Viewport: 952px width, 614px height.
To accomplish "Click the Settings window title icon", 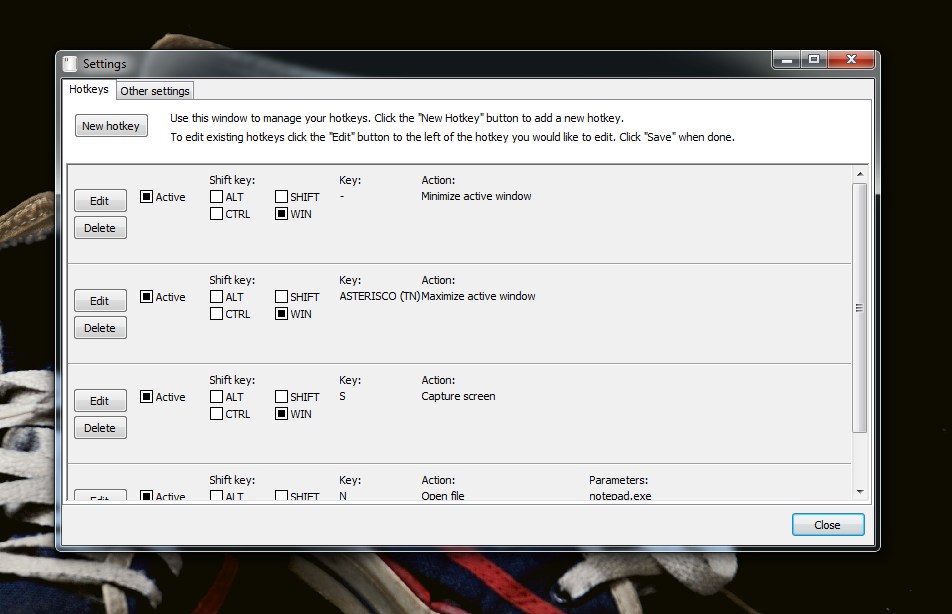I will click(70, 64).
